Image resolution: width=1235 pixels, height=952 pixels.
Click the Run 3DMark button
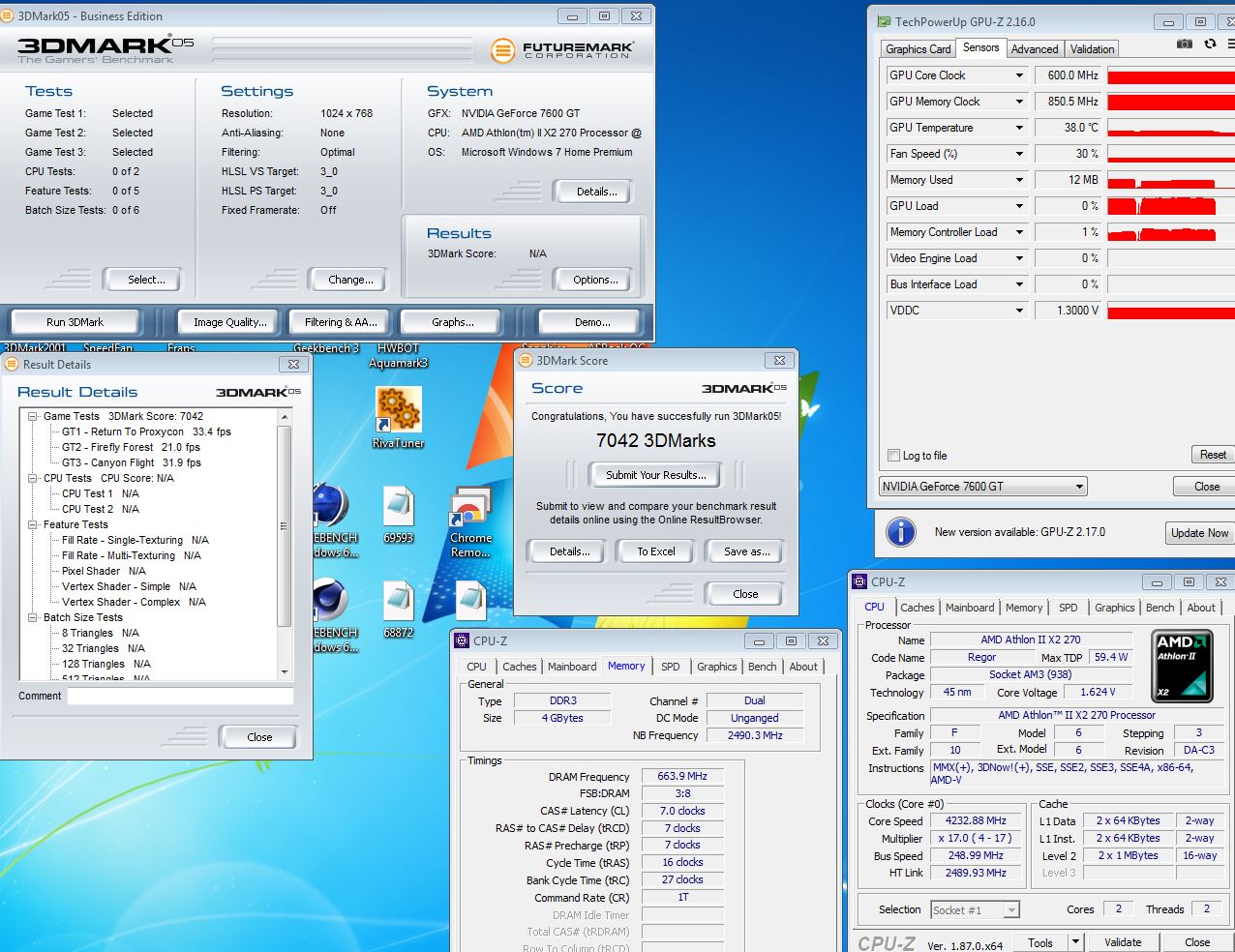point(75,322)
